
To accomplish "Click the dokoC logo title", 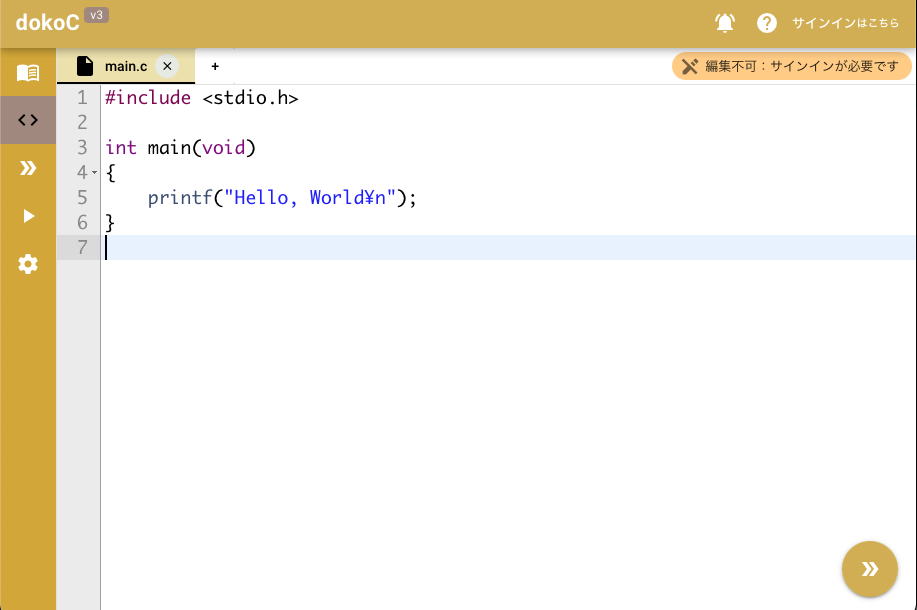I will click(x=47, y=23).
